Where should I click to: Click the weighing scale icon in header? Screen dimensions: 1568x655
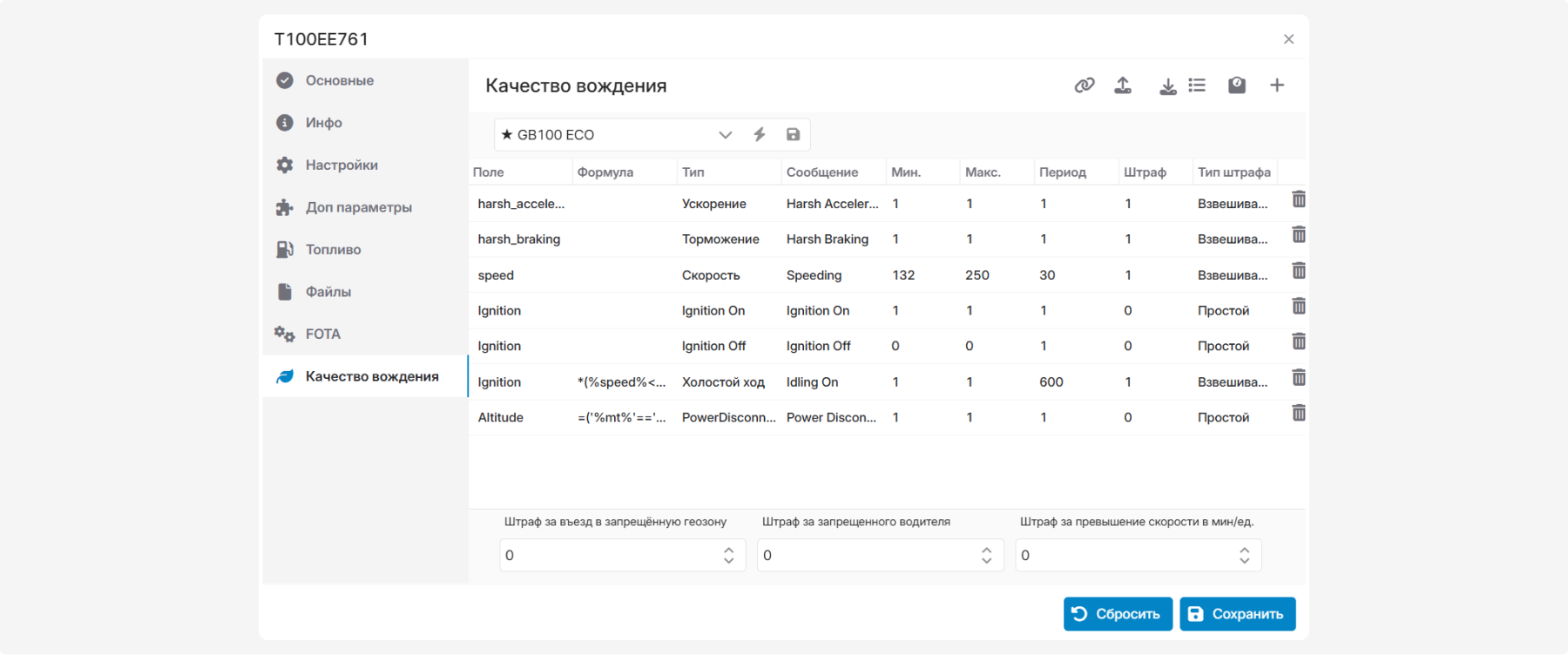(x=1237, y=85)
